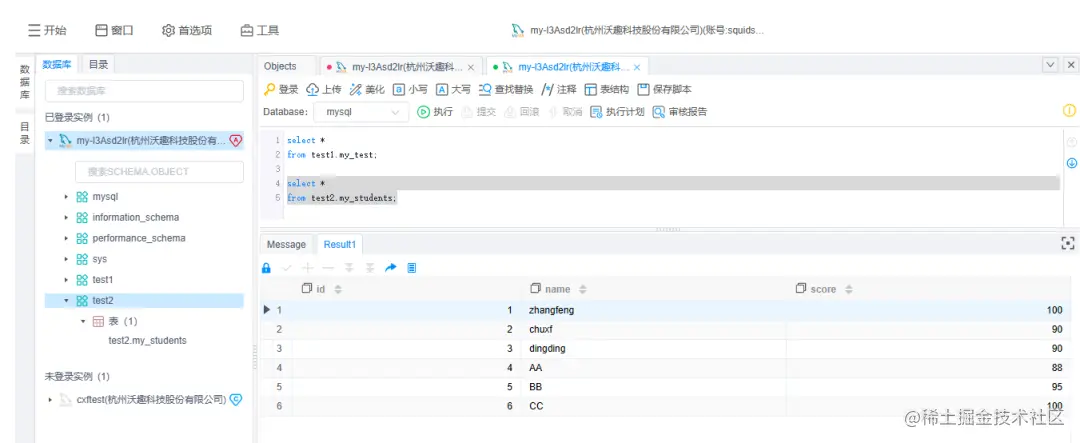Close the first my-l3Asd2lr editor tab
1080x443 pixels.
point(471,68)
